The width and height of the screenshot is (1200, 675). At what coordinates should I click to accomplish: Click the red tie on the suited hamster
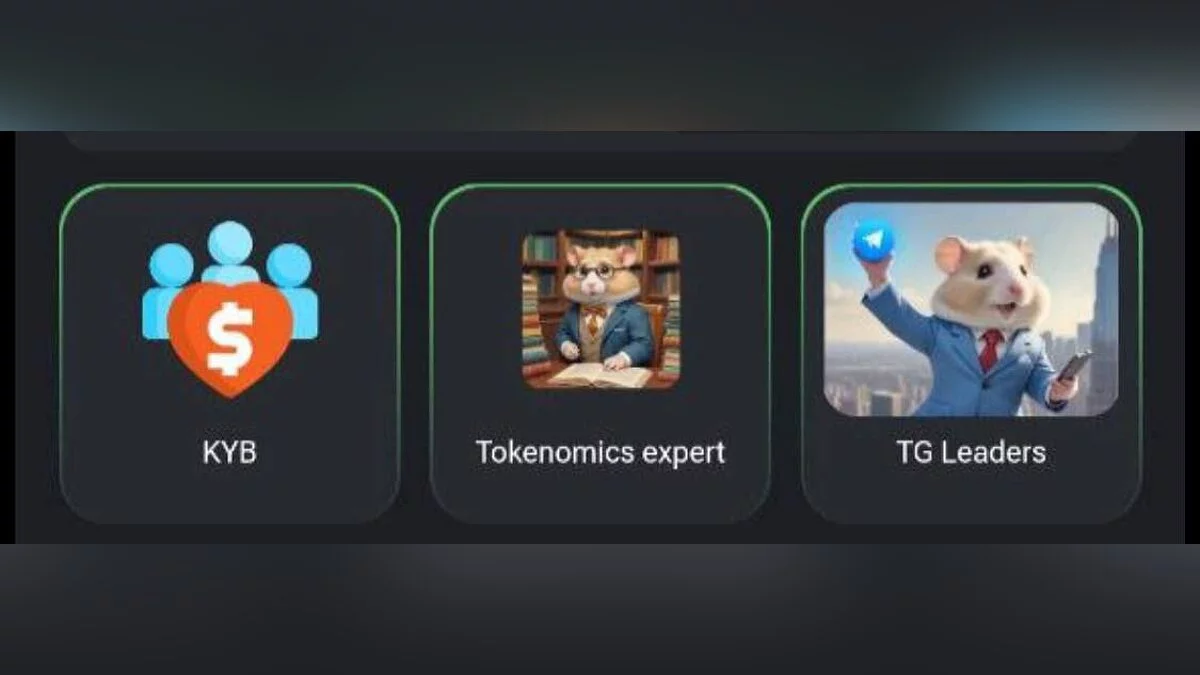pos(990,350)
